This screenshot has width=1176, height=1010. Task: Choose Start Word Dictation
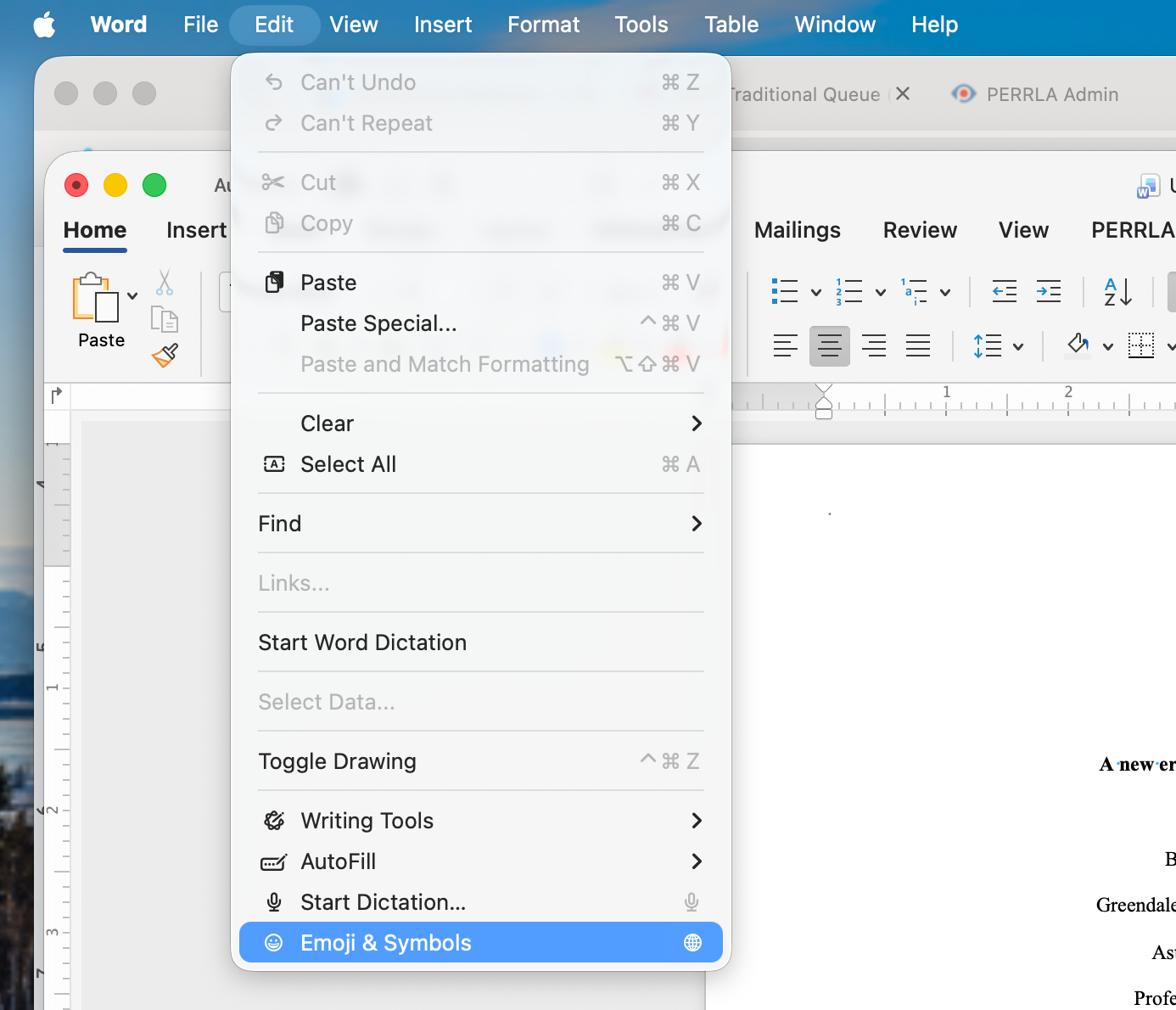pos(481,642)
